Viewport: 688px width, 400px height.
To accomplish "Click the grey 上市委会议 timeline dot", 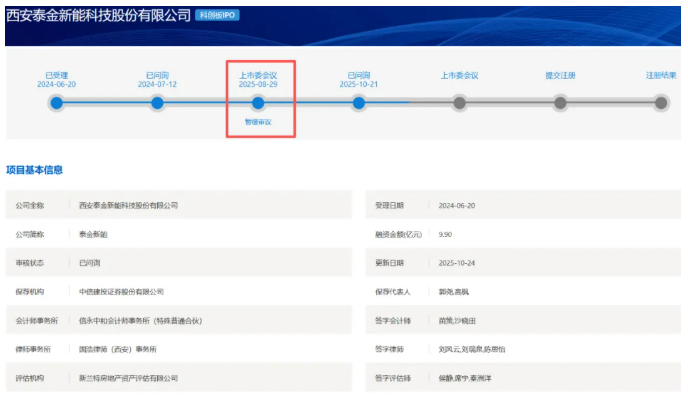I will (x=459, y=102).
